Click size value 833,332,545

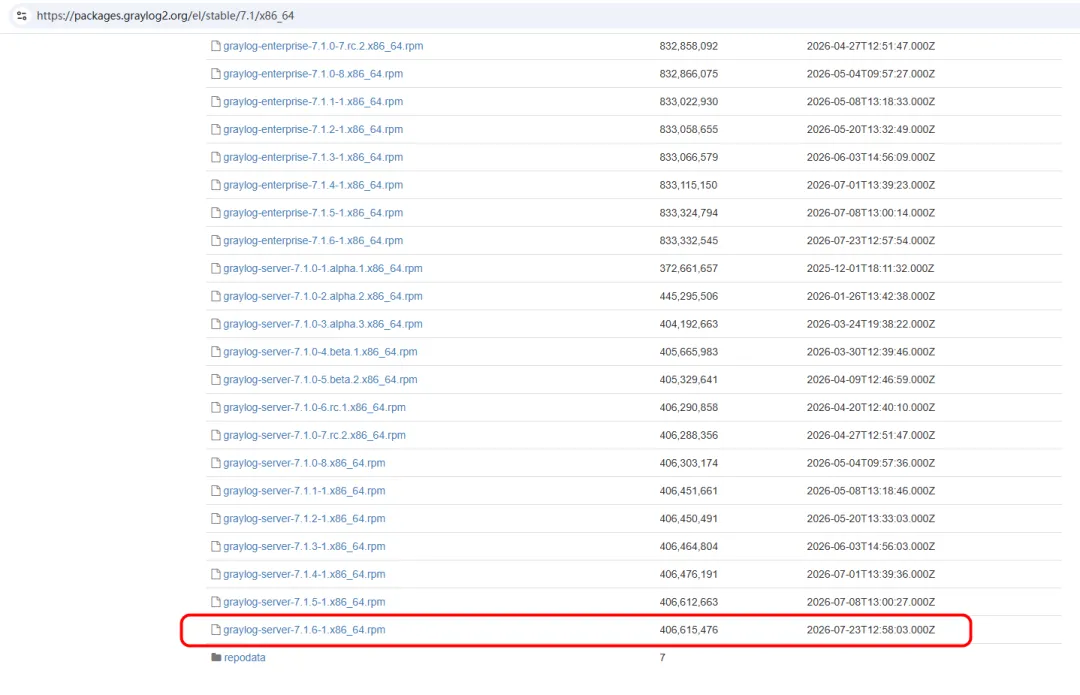click(x=689, y=240)
